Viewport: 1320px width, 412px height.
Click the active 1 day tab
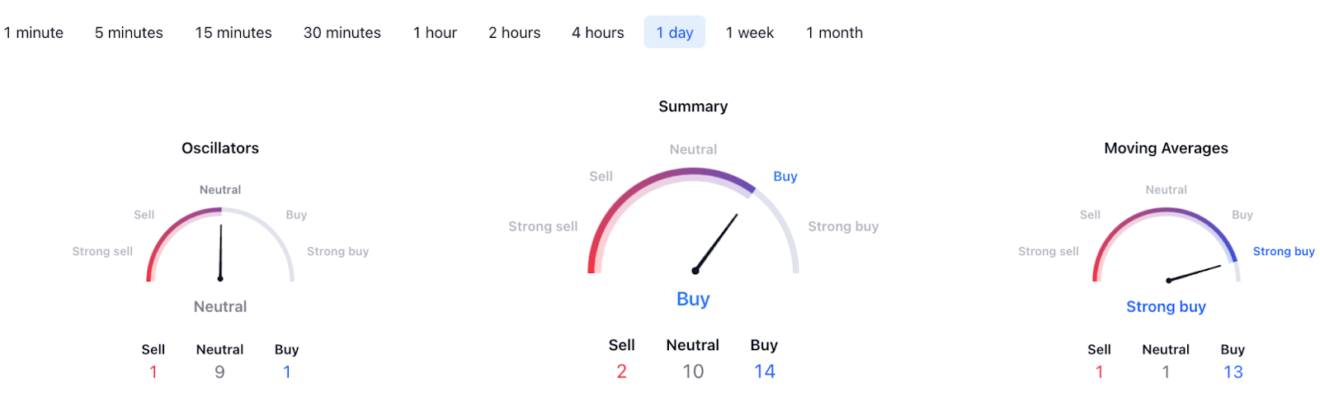click(674, 32)
